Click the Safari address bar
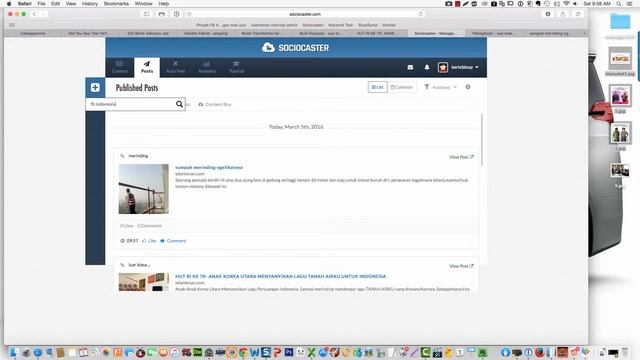 (x=305, y=14)
